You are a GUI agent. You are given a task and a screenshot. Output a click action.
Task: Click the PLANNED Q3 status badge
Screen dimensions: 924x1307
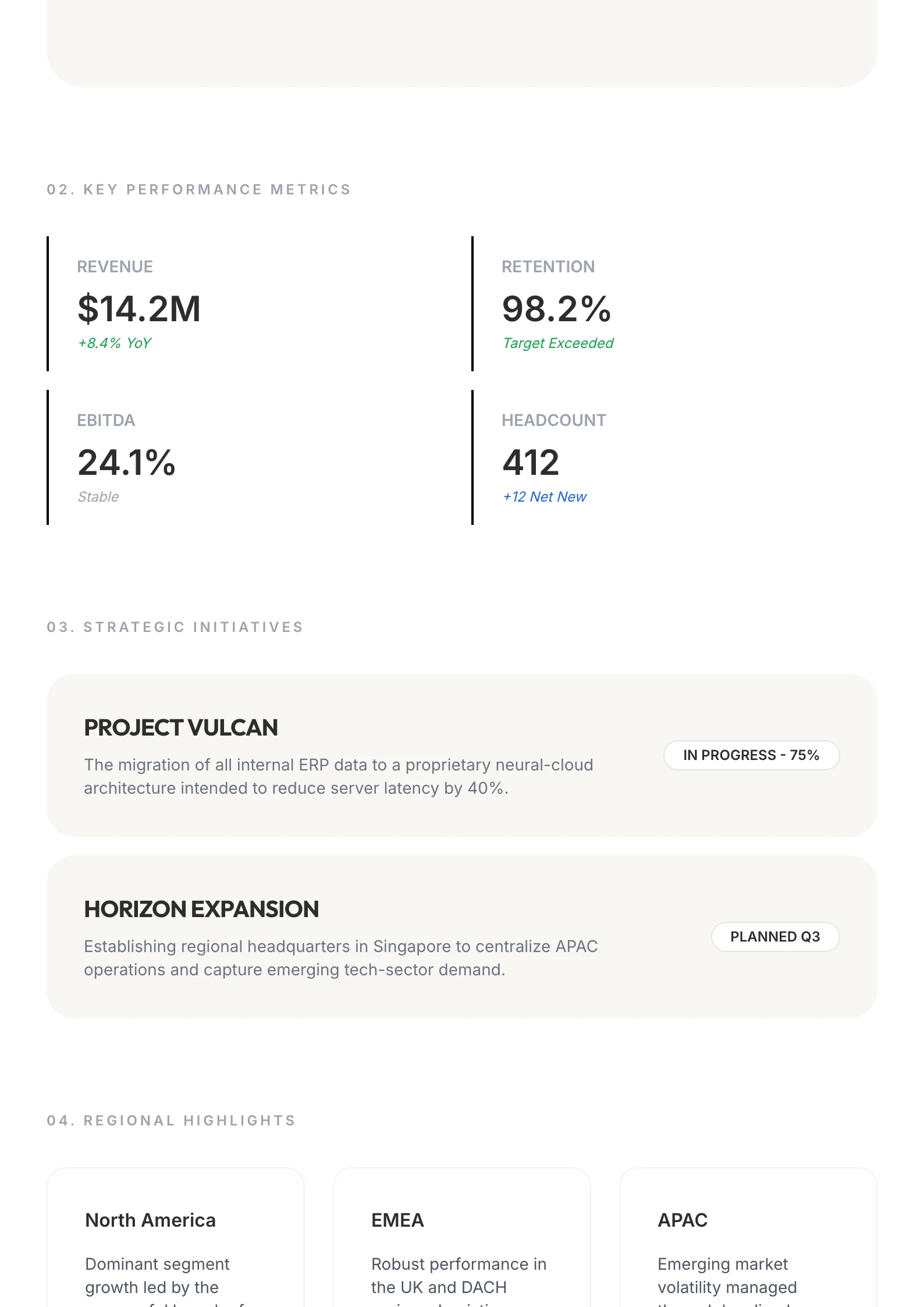(x=774, y=937)
